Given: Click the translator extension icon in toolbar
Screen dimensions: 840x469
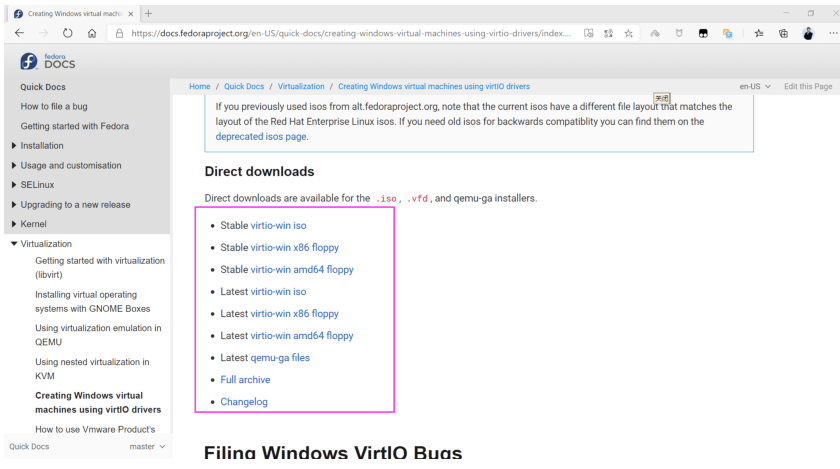Looking at the screenshot, I should [728, 33].
